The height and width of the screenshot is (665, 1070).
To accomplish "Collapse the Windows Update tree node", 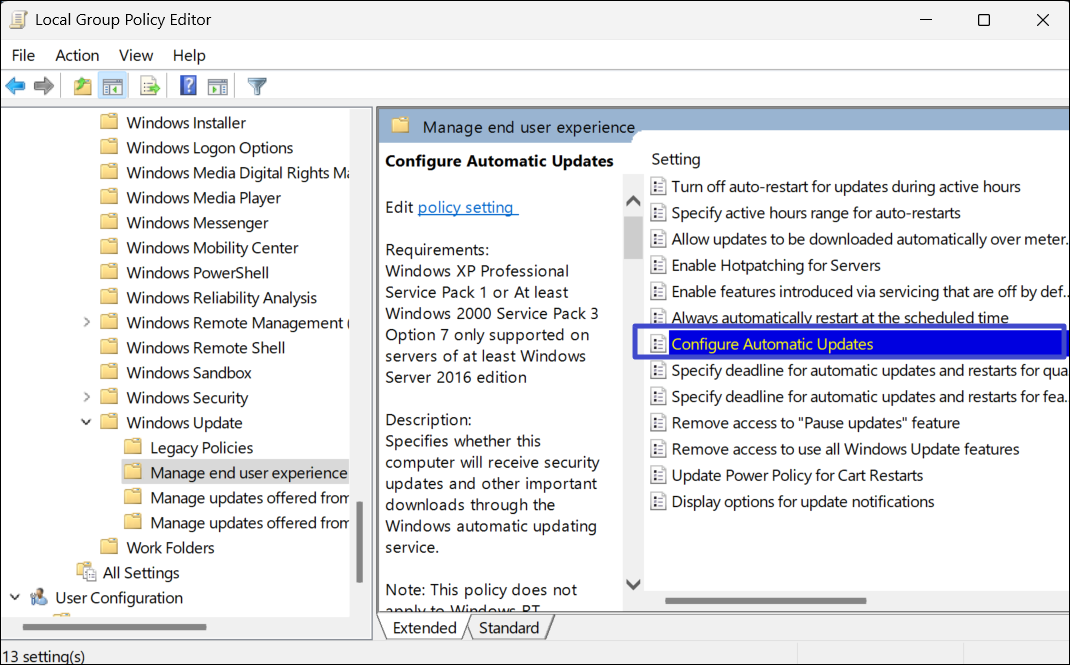I will [x=86, y=423].
